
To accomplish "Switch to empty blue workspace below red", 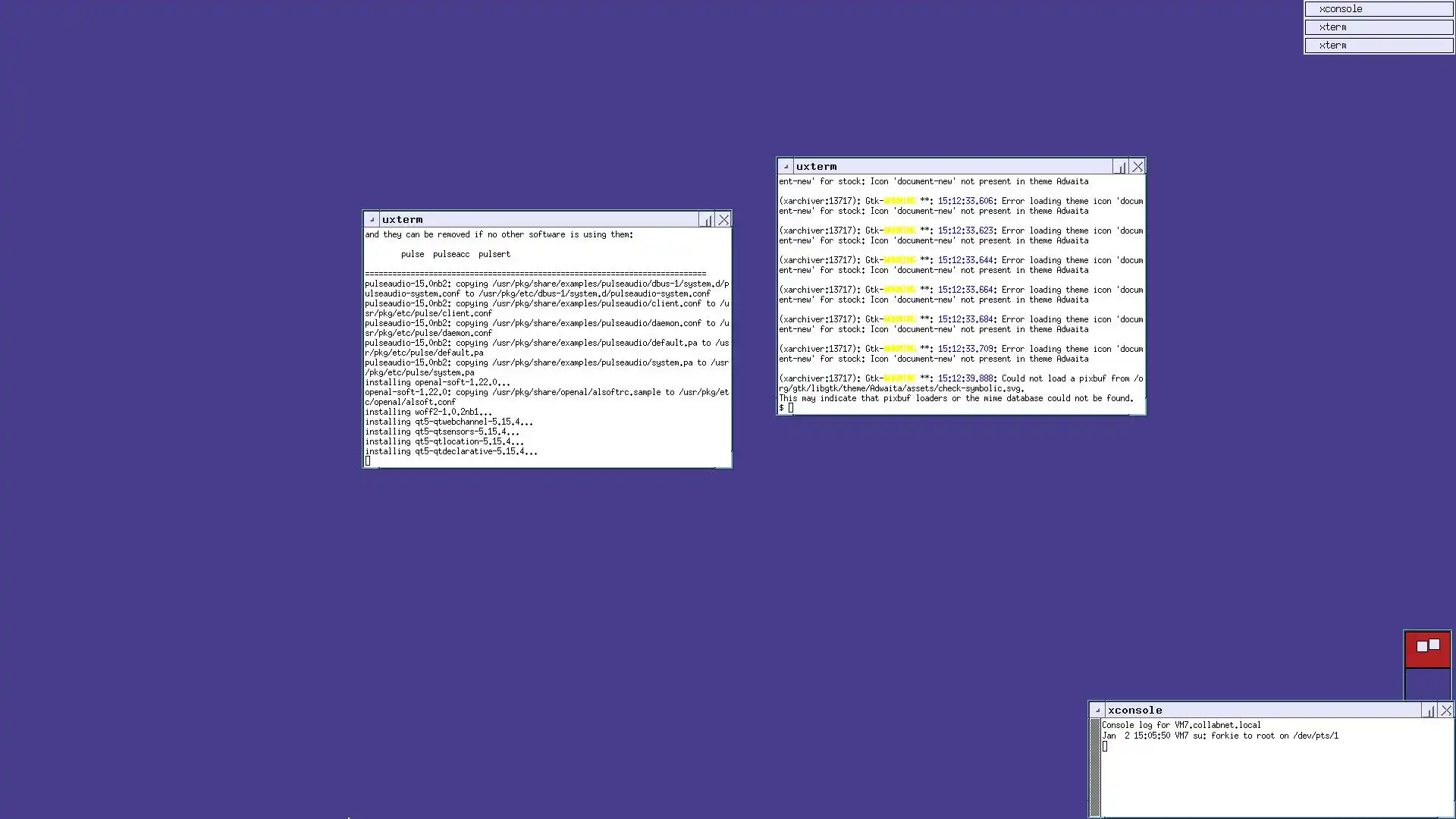I will point(1427,684).
